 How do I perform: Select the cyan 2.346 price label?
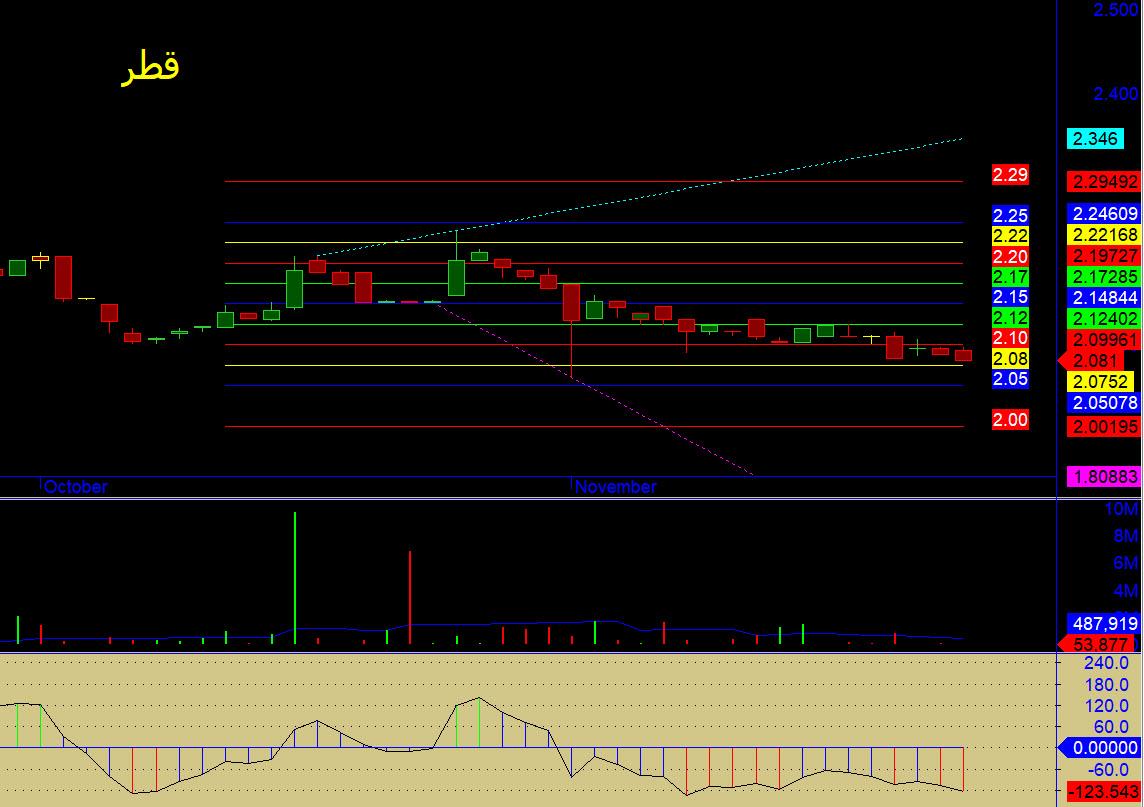[x=1095, y=139]
